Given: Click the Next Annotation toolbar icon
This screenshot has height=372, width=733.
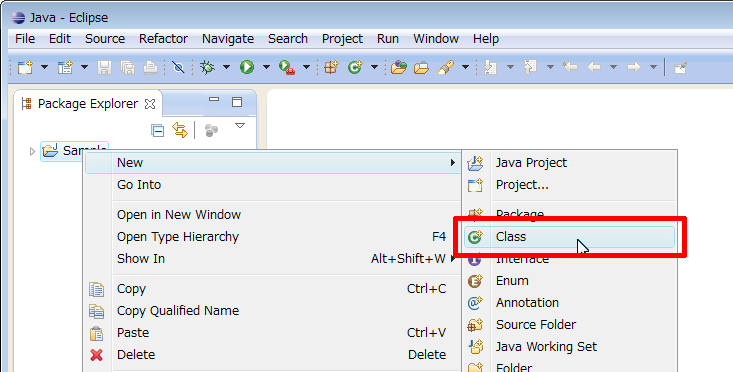Looking at the screenshot, I should click(x=490, y=67).
